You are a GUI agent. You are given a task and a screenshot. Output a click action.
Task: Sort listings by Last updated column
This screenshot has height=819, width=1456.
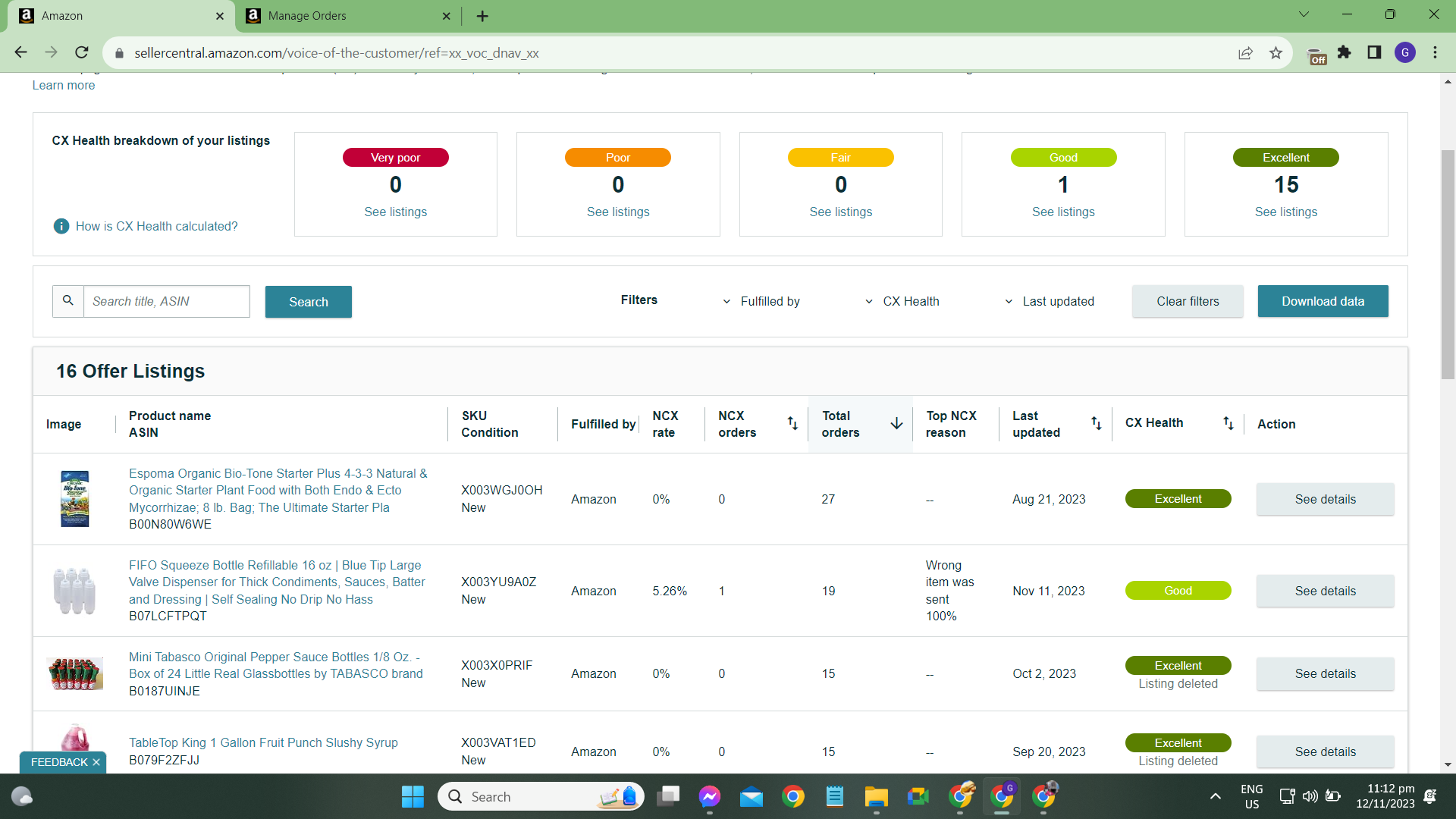1097,423
